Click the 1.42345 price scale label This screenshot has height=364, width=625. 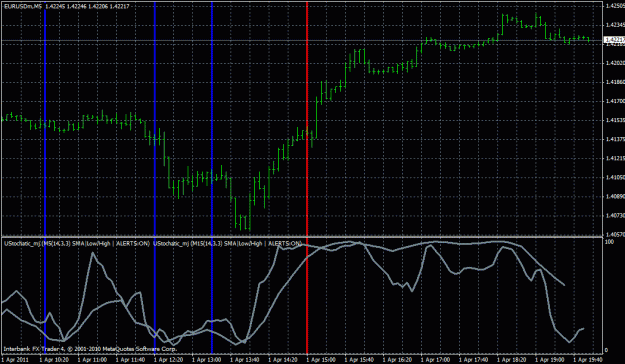point(615,25)
